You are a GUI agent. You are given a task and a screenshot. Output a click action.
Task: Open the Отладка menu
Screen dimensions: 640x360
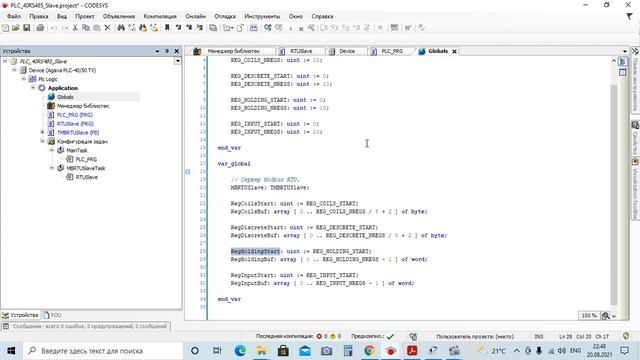click(225, 16)
